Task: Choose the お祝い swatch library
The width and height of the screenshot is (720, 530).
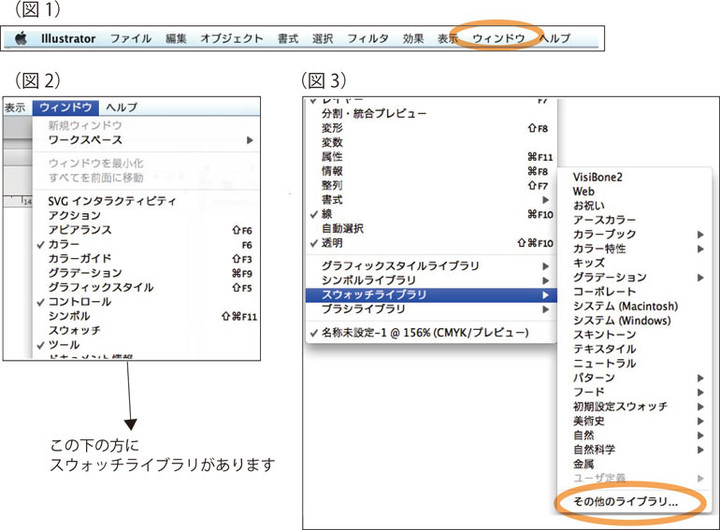Action: [634, 206]
